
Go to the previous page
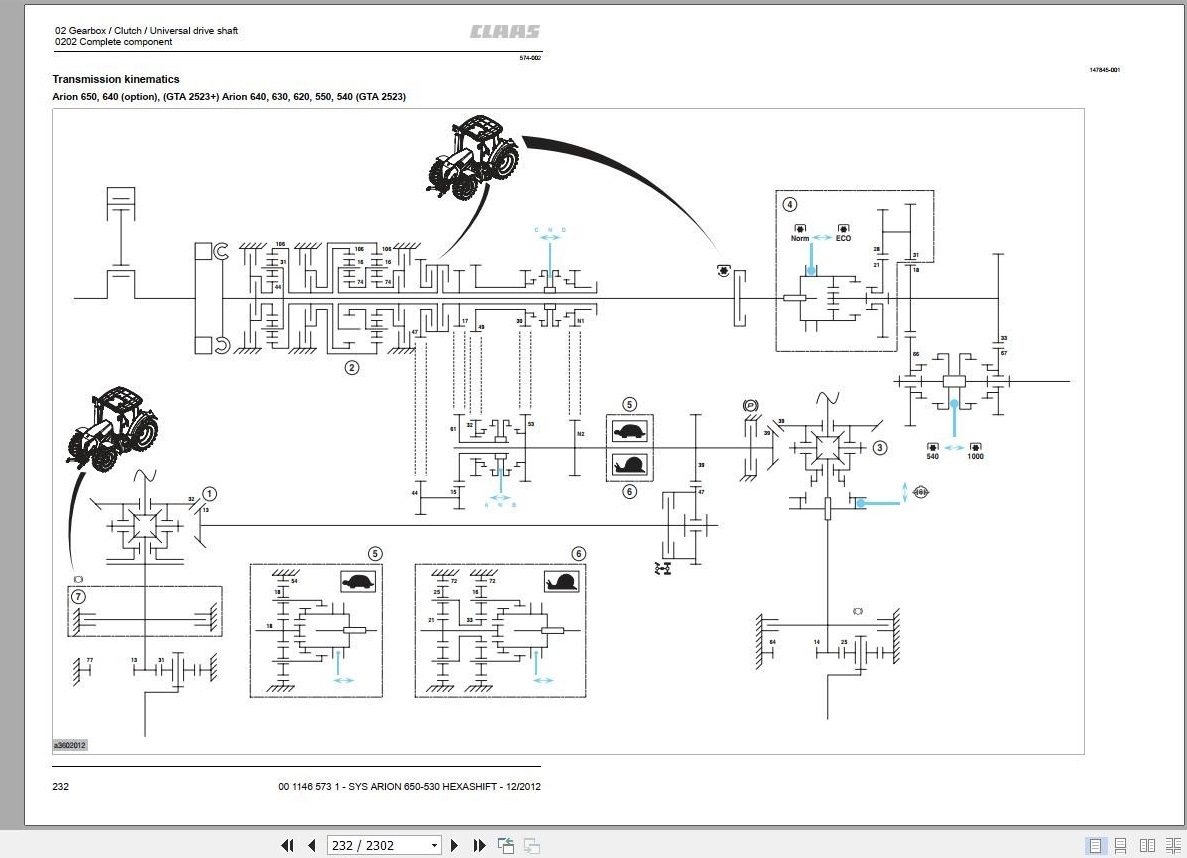(x=311, y=845)
